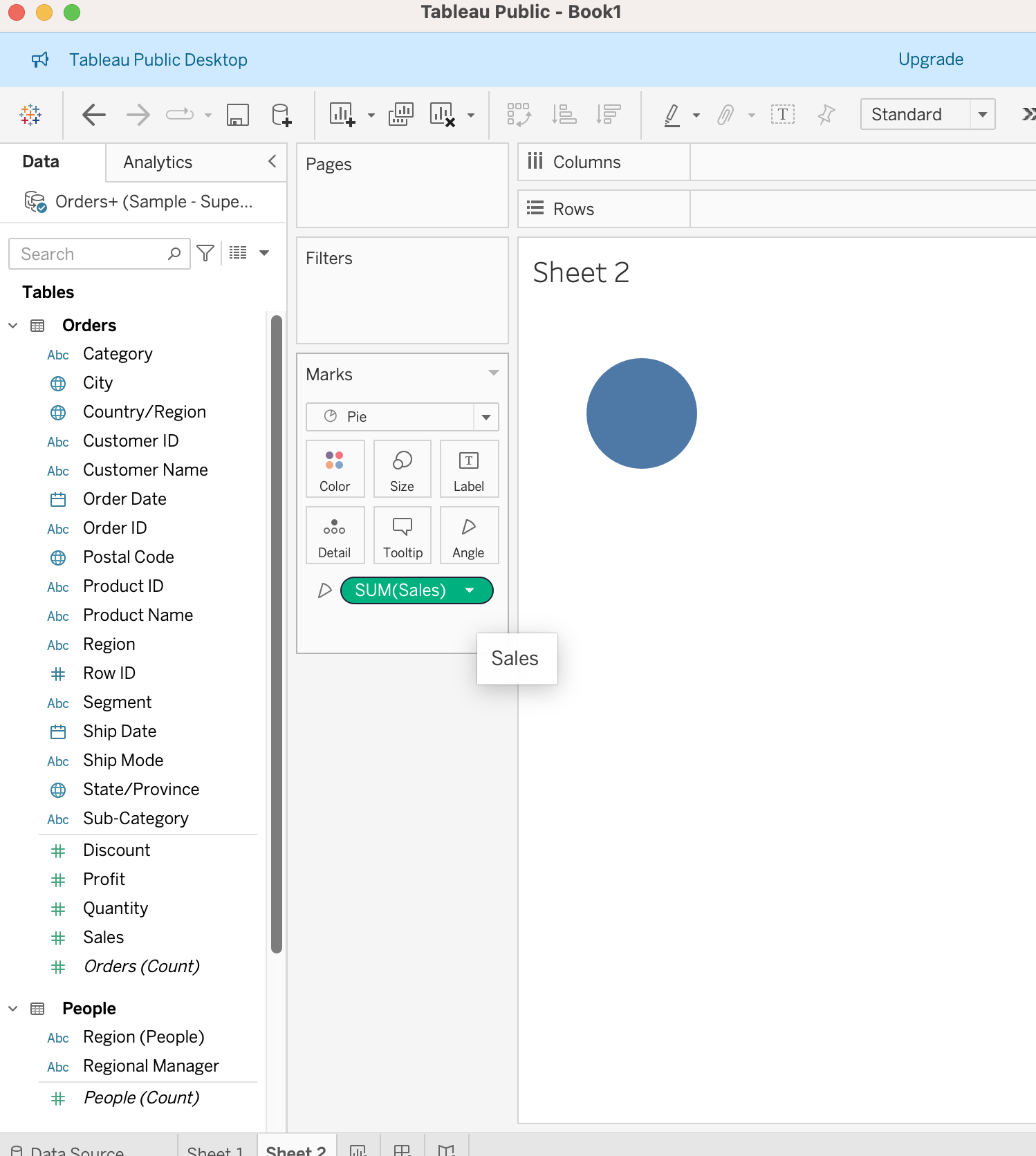Click the Upgrade link
The width and height of the screenshot is (1036, 1156).
pyautogui.click(x=931, y=59)
